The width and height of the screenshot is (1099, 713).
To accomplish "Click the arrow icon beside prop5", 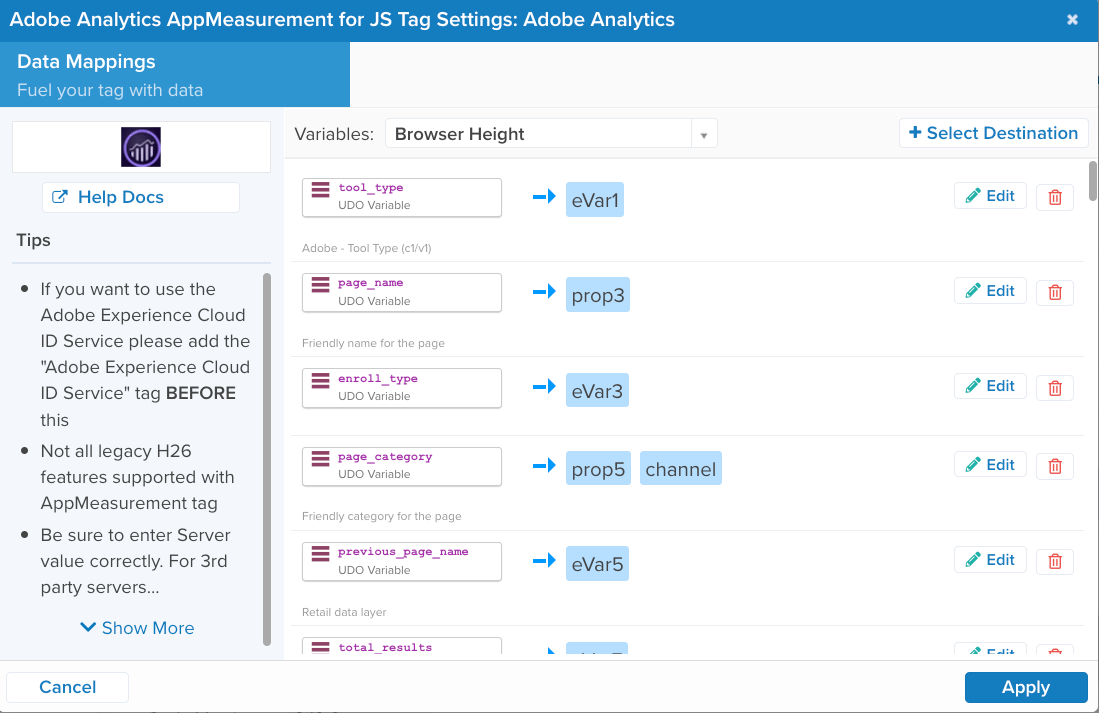I will click(x=544, y=466).
